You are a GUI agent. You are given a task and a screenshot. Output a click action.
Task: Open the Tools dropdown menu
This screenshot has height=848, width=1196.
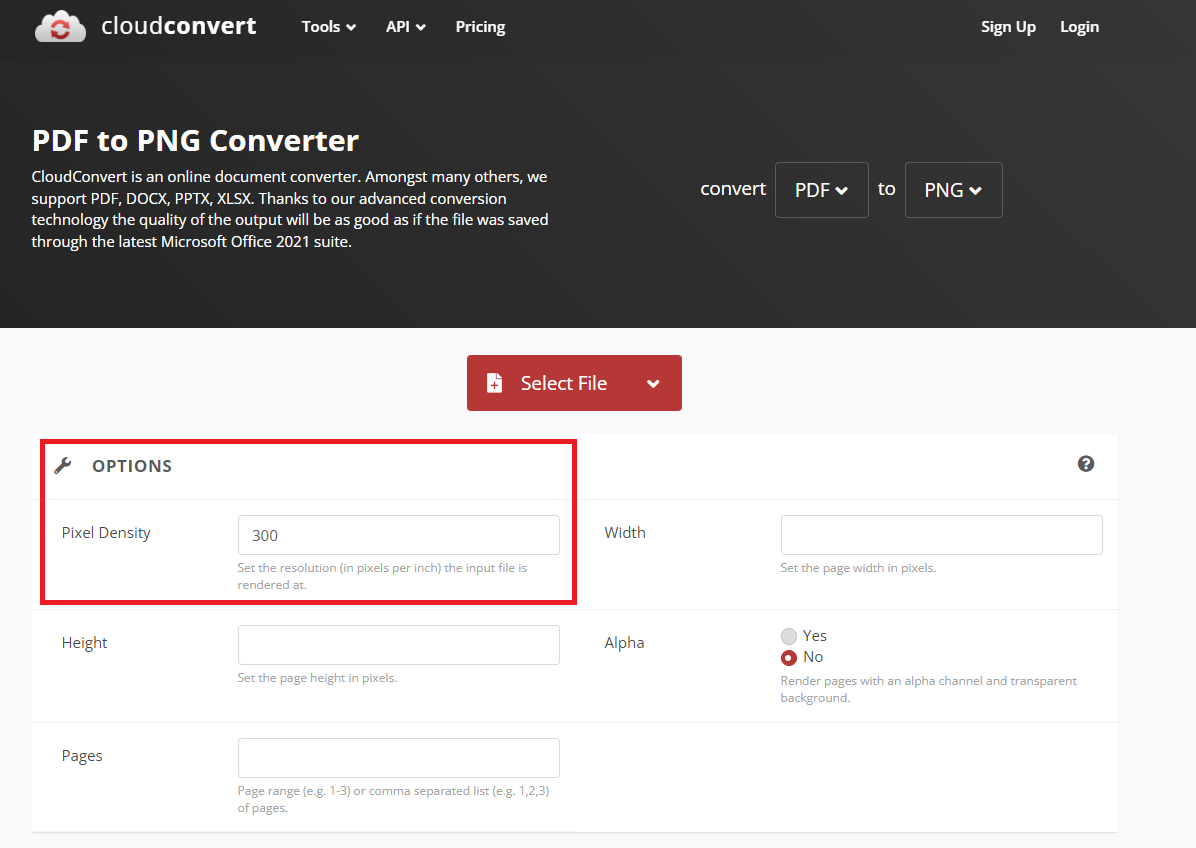pyautogui.click(x=329, y=27)
